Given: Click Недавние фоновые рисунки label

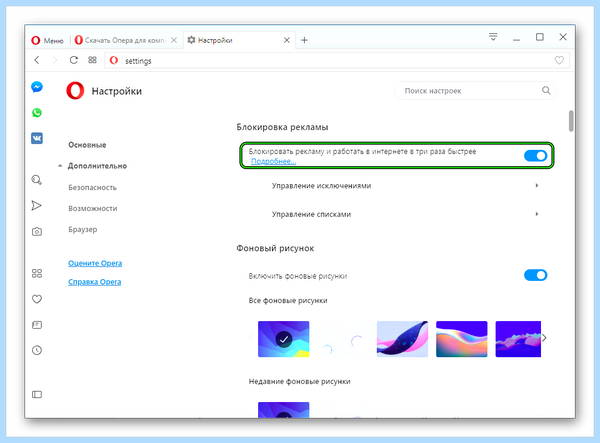Looking at the screenshot, I should coord(299,381).
